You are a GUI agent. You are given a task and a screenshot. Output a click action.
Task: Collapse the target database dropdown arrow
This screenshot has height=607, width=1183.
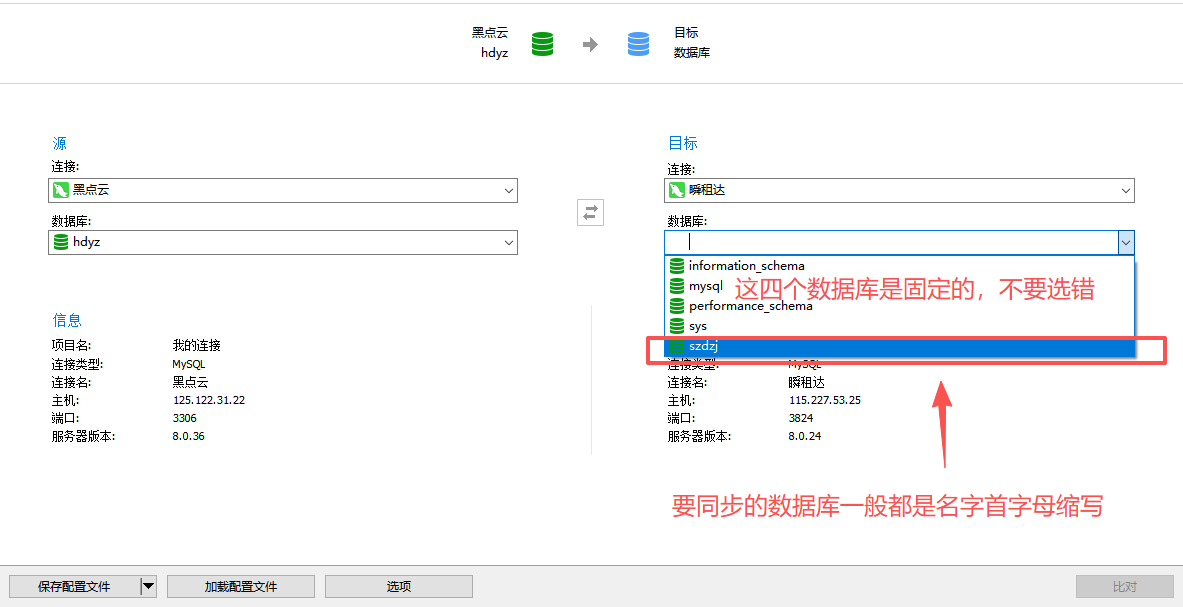point(1125,242)
